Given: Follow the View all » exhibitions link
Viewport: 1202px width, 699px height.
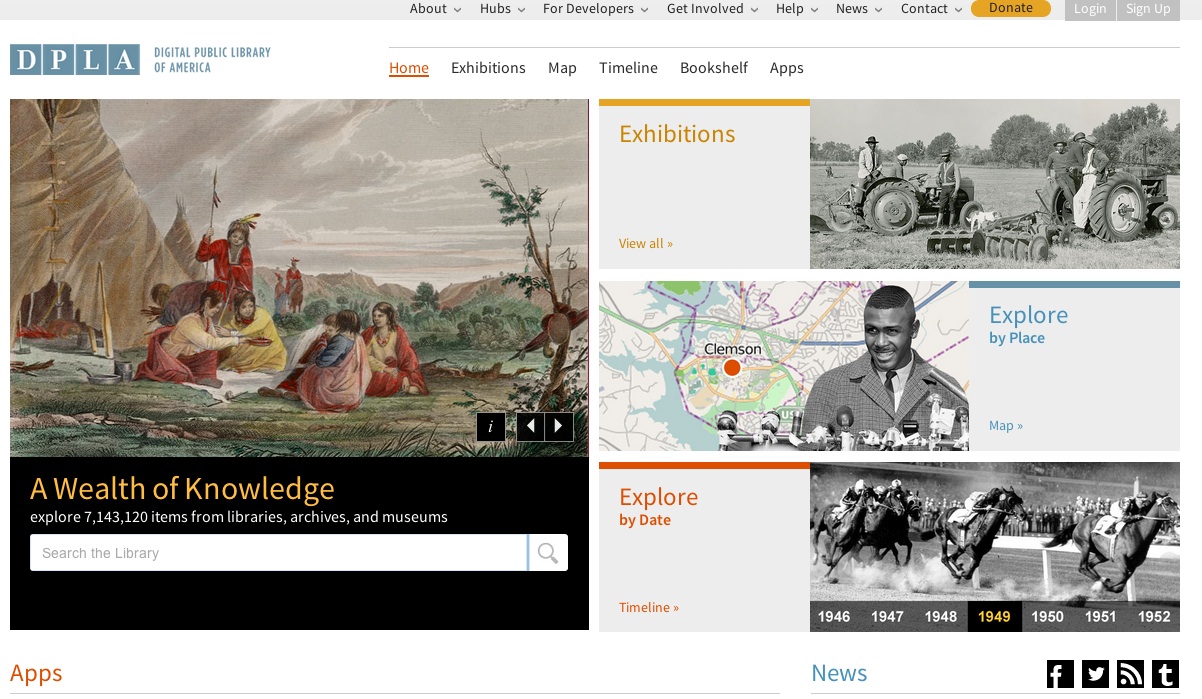Looking at the screenshot, I should click(646, 243).
